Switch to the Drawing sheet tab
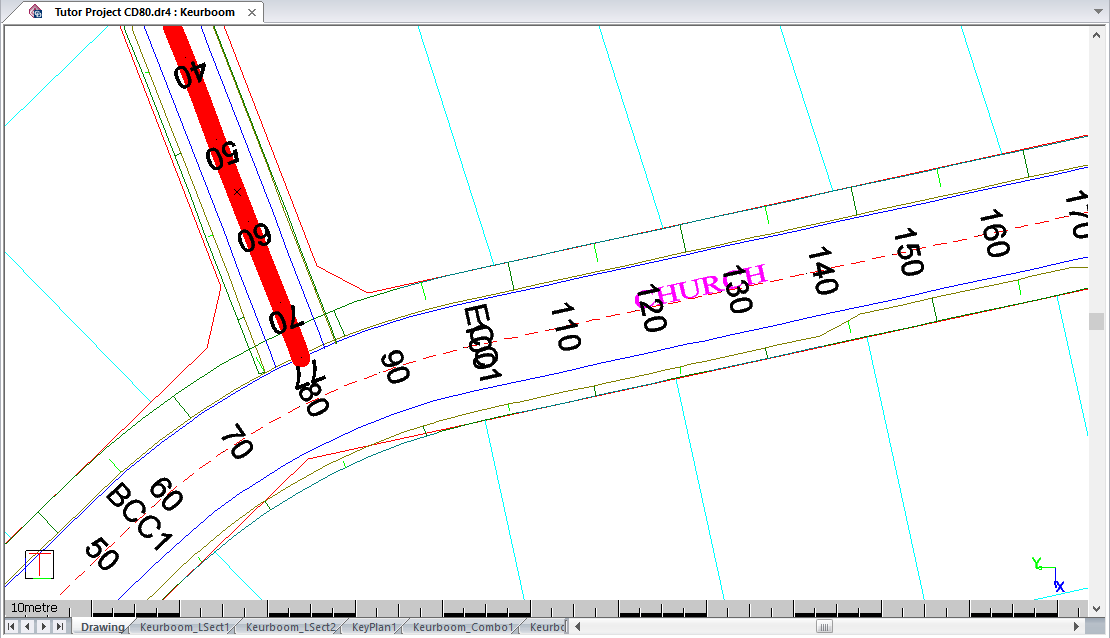This screenshot has height=638, width=1110. (x=102, y=627)
